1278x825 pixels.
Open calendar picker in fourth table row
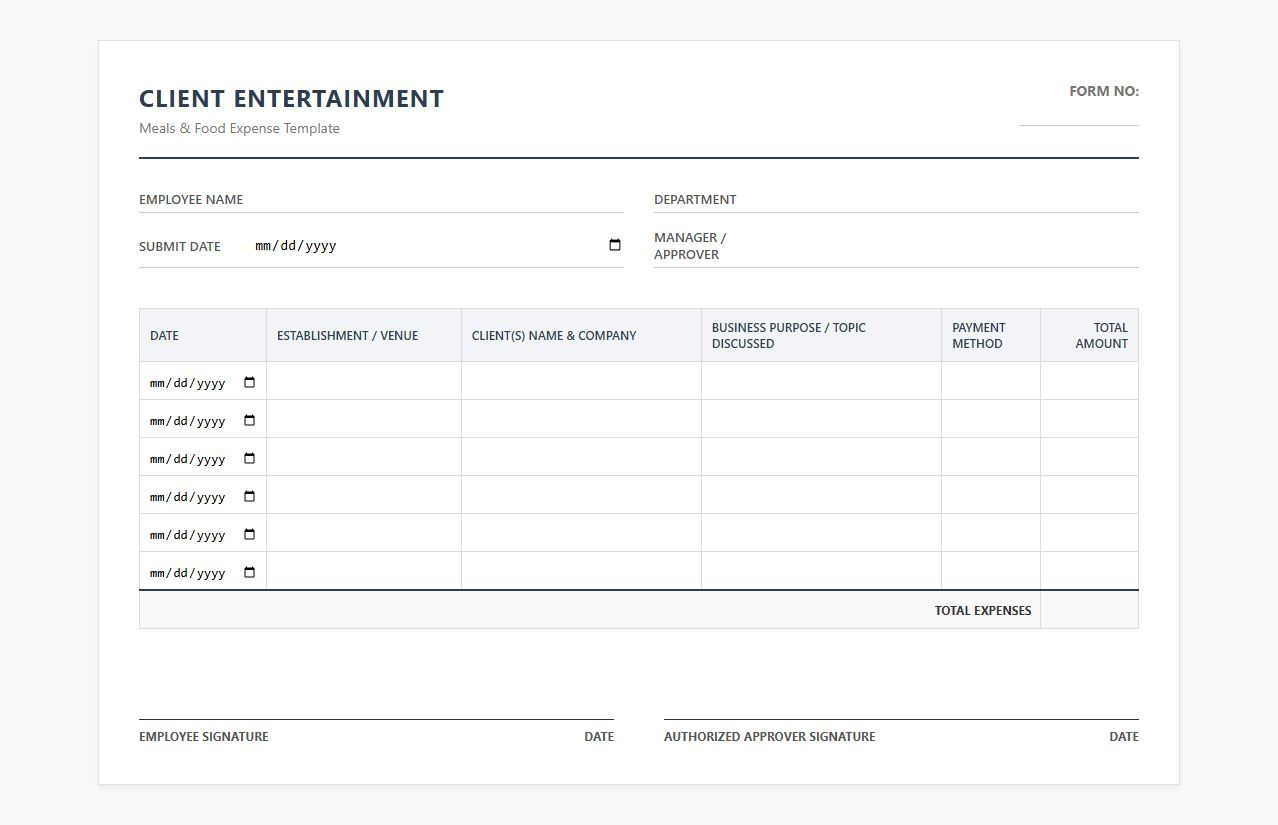pyautogui.click(x=250, y=496)
